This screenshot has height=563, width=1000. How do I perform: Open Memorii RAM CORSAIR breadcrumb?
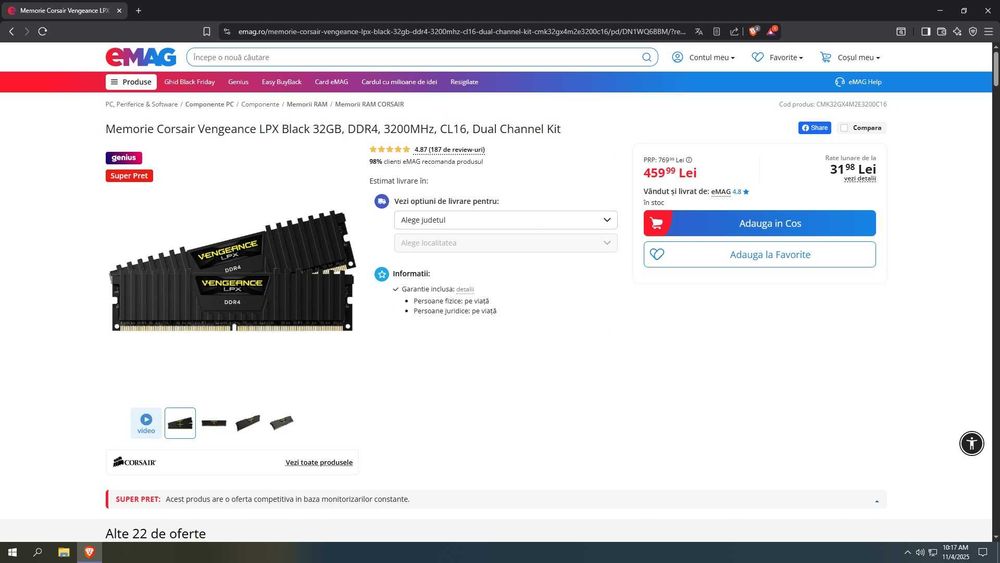coord(369,104)
